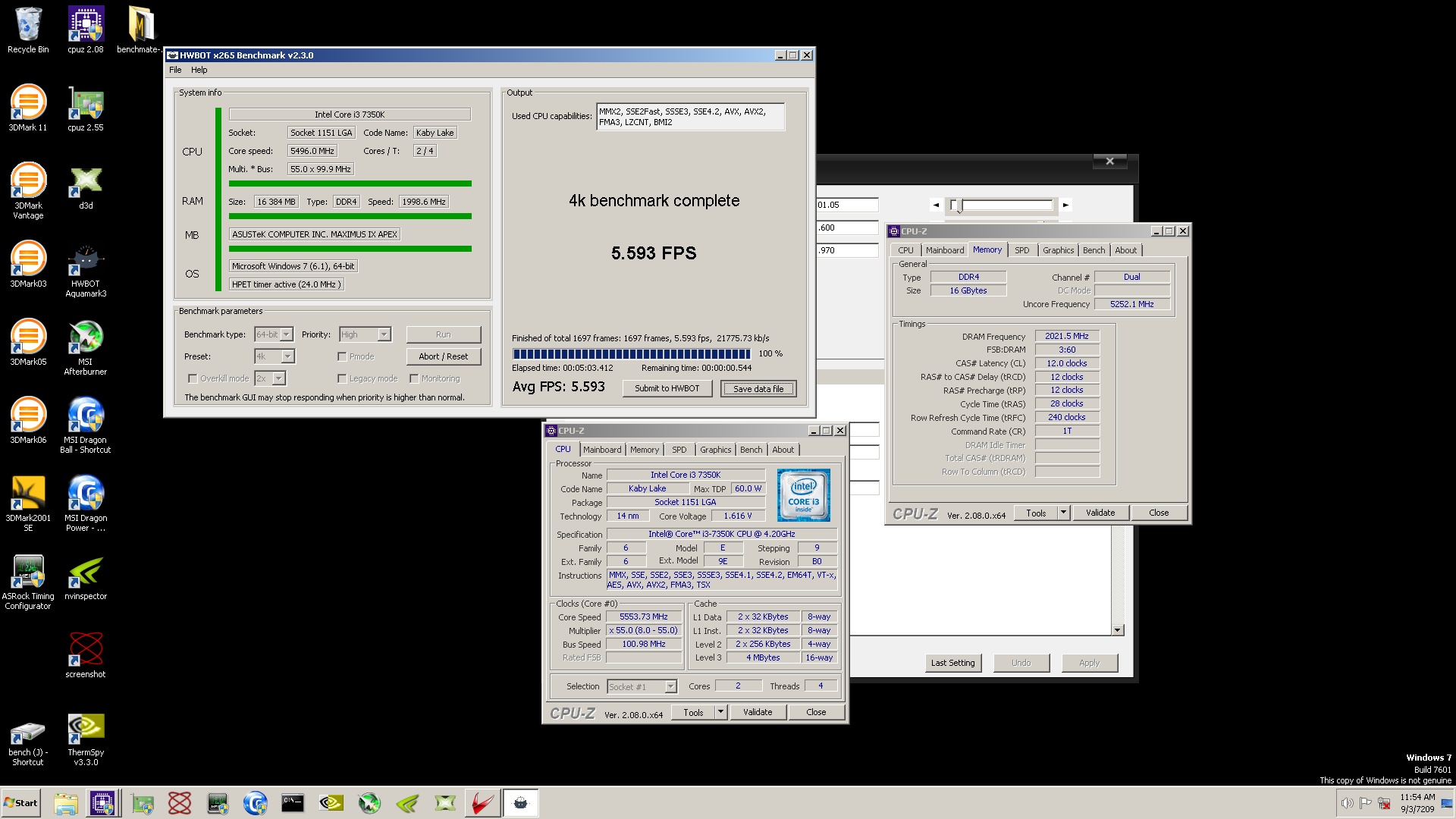Open the Help menu in HWBOT x265
The width and height of the screenshot is (1456, 819).
[x=199, y=70]
